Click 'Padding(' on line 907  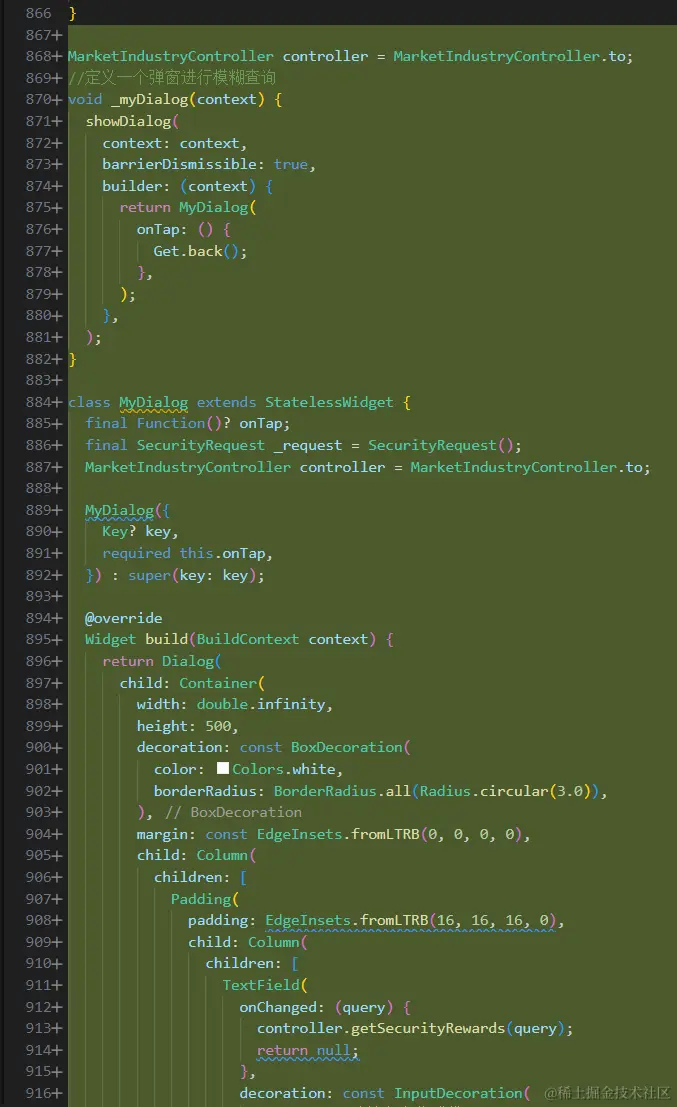(205, 899)
